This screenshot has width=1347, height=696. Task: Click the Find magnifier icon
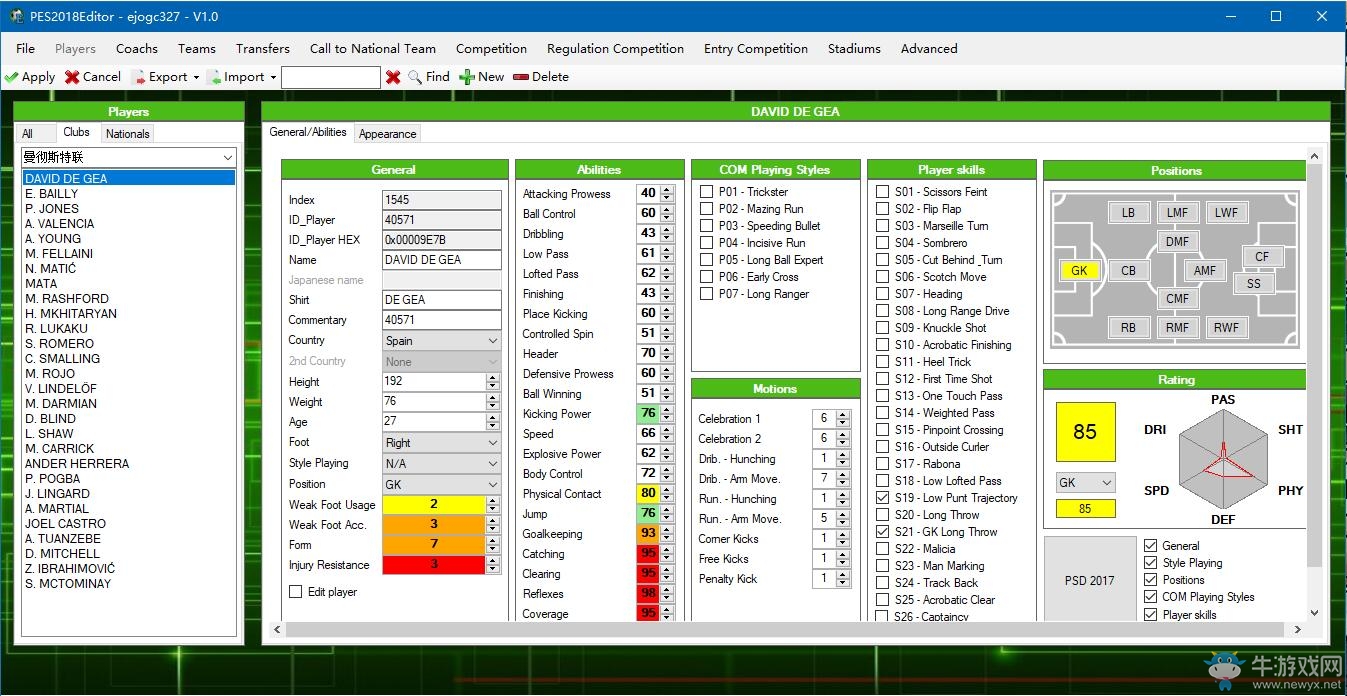coord(415,77)
